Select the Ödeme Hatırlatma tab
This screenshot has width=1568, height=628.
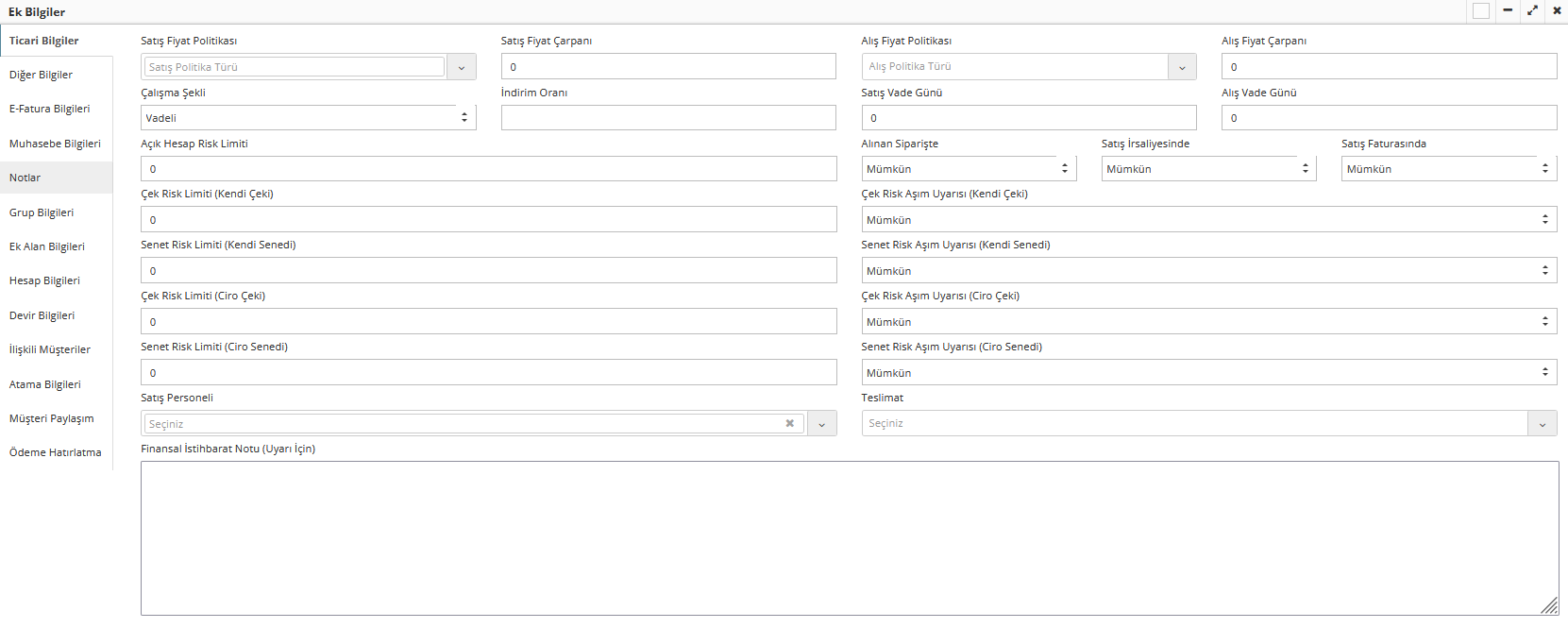55,452
